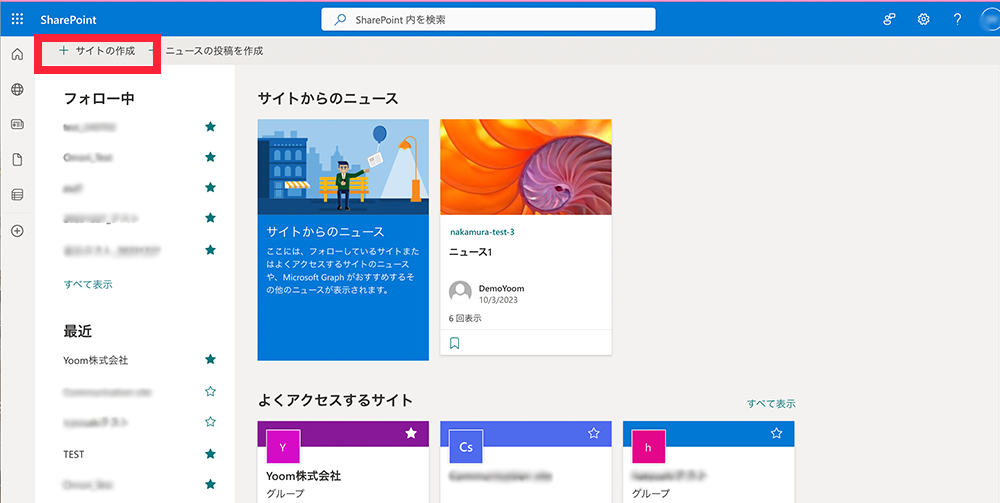Follow Communication site via star in 最近
The width and height of the screenshot is (1000, 503).
210,391
